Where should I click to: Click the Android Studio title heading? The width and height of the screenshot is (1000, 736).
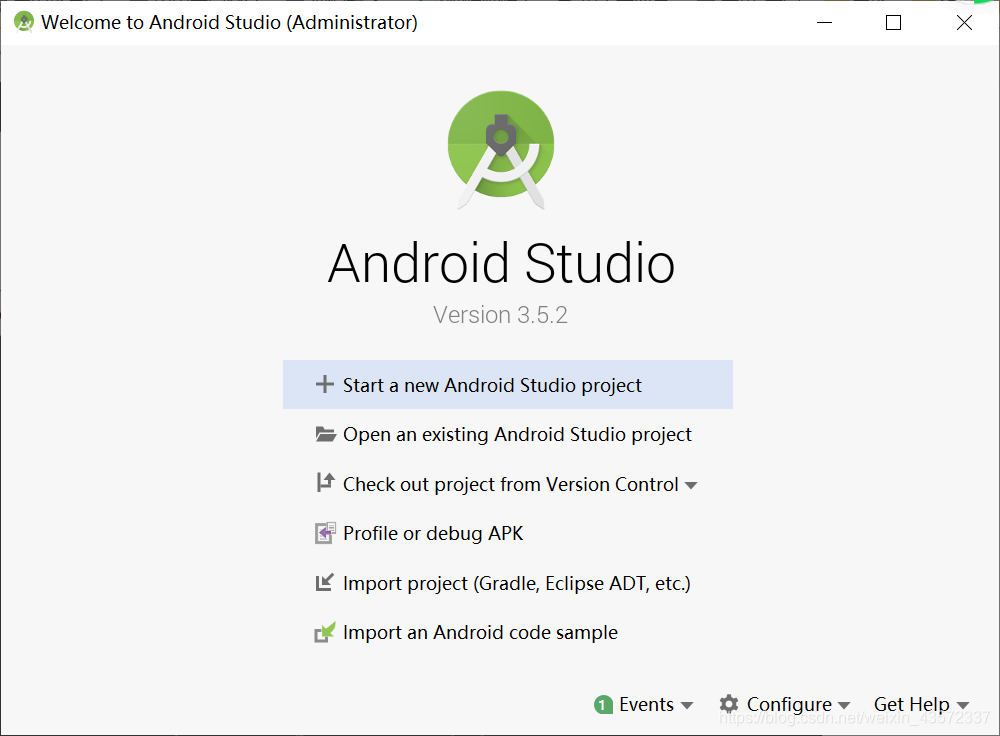coord(501,263)
